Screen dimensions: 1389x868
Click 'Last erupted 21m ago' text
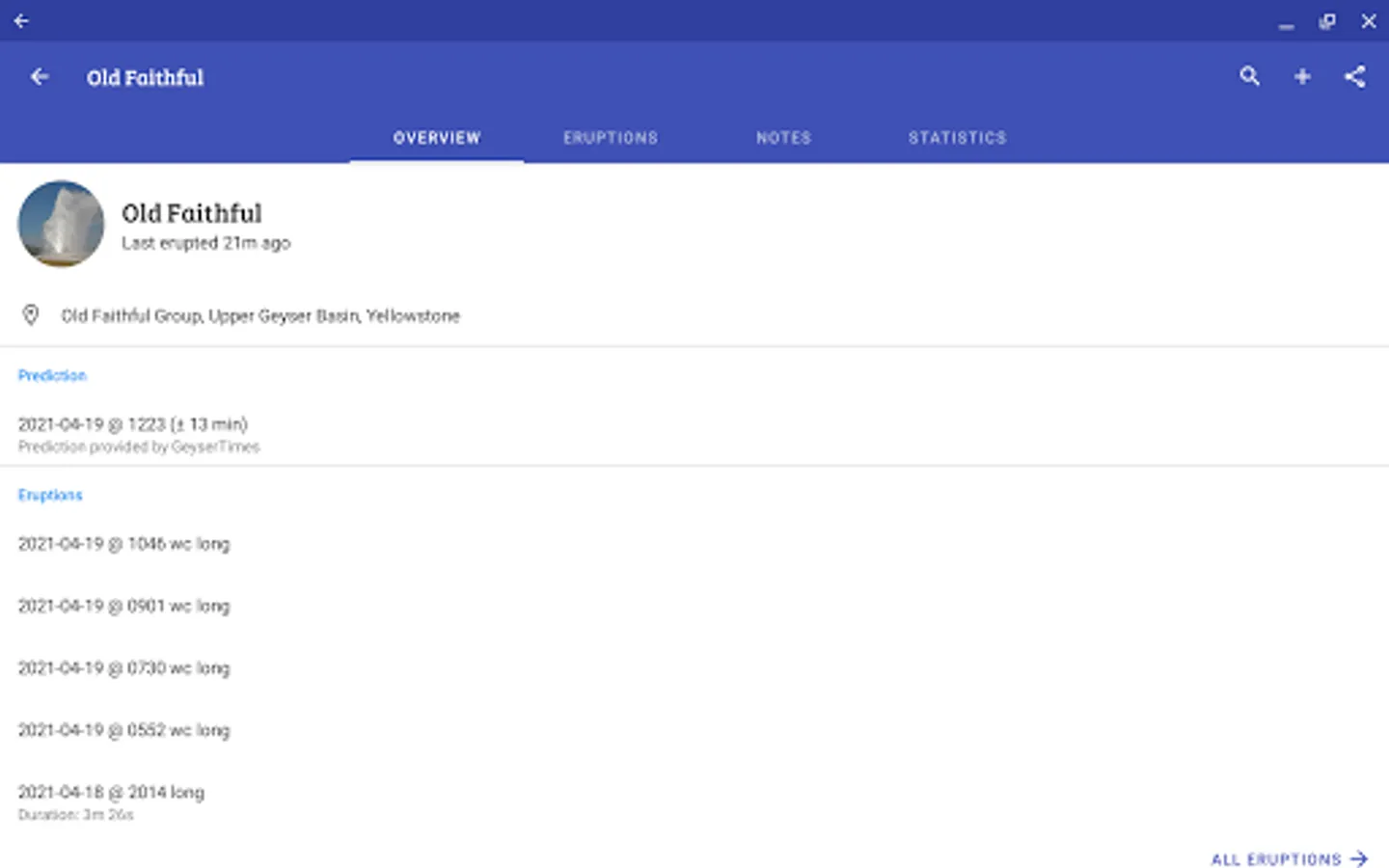coord(205,243)
